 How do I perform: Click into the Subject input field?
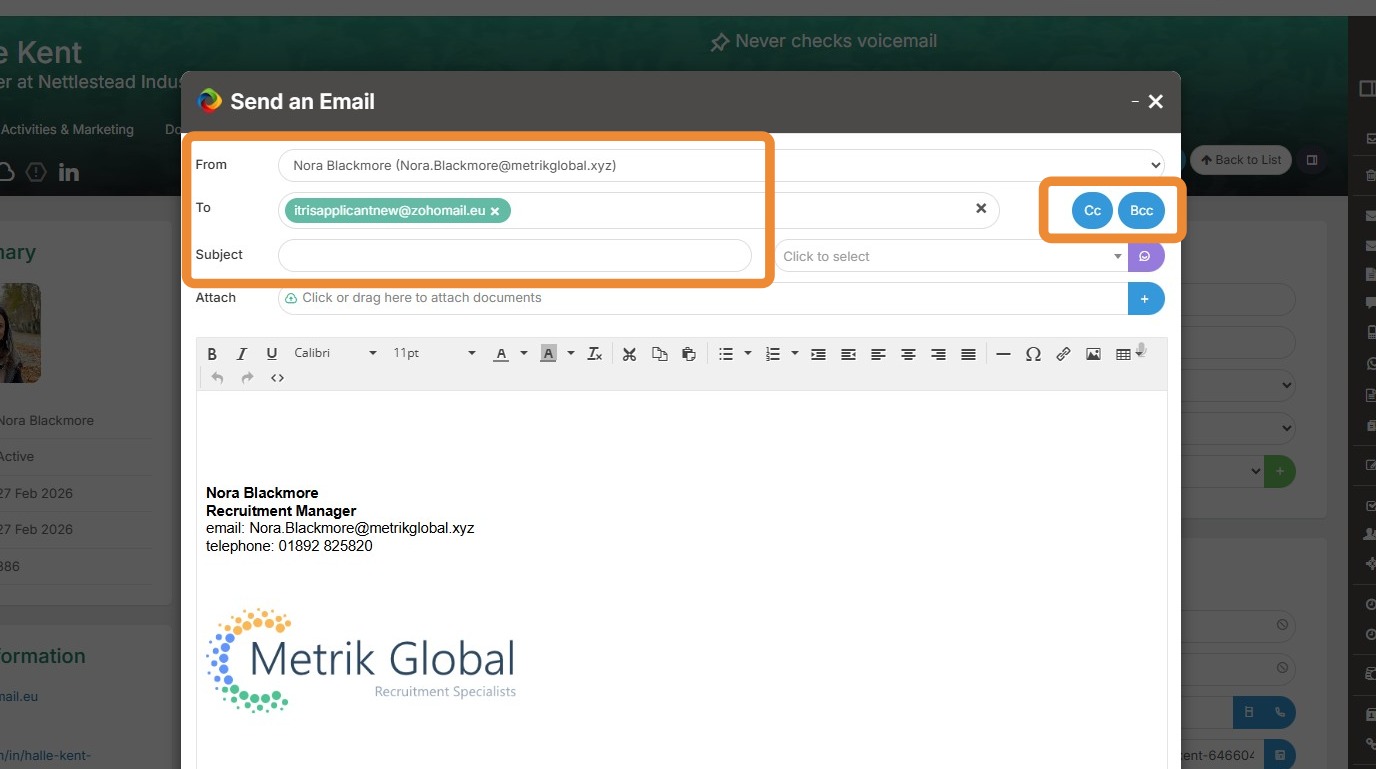coord(514,256)
